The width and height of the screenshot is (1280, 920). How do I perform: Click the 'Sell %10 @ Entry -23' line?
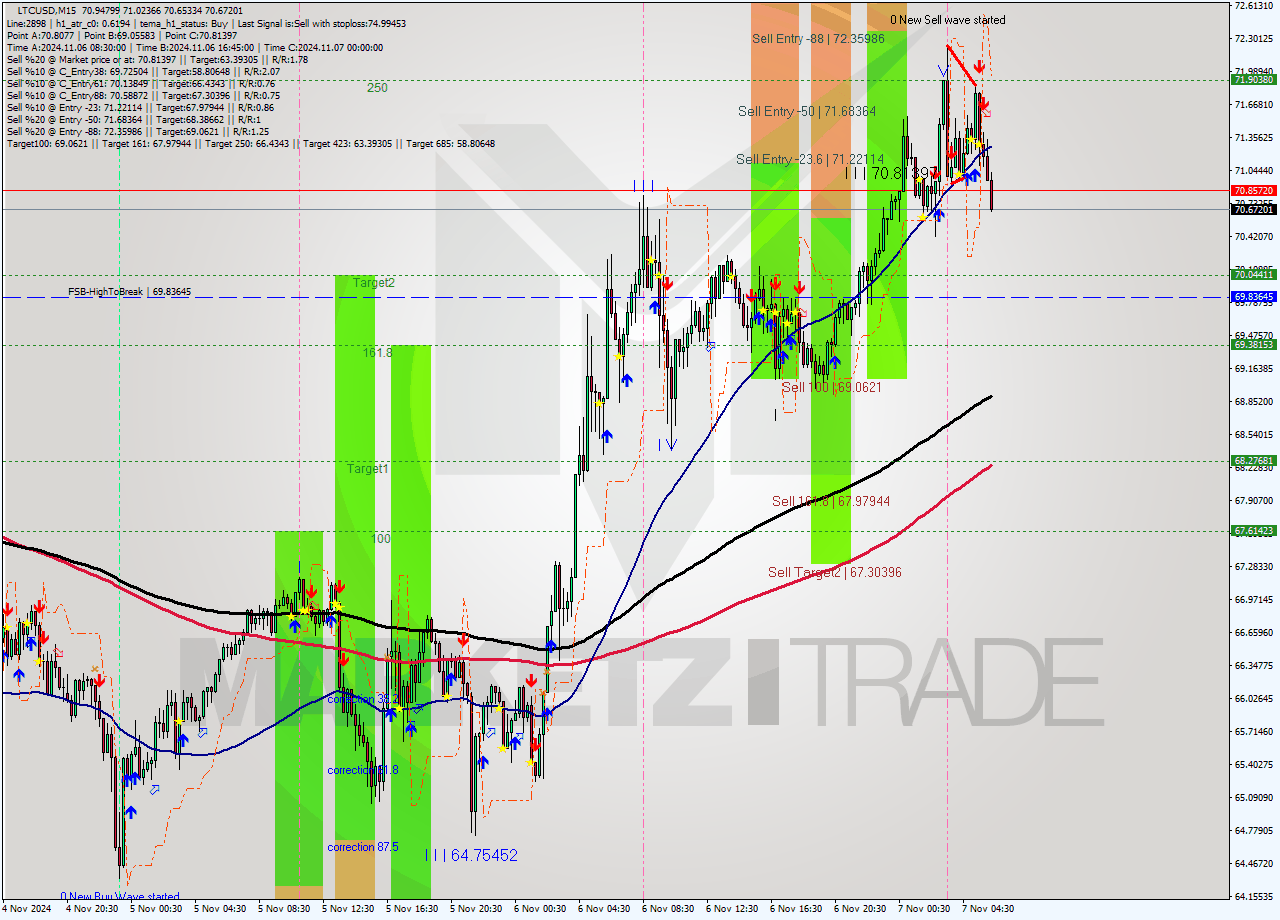tap(140, 107)
